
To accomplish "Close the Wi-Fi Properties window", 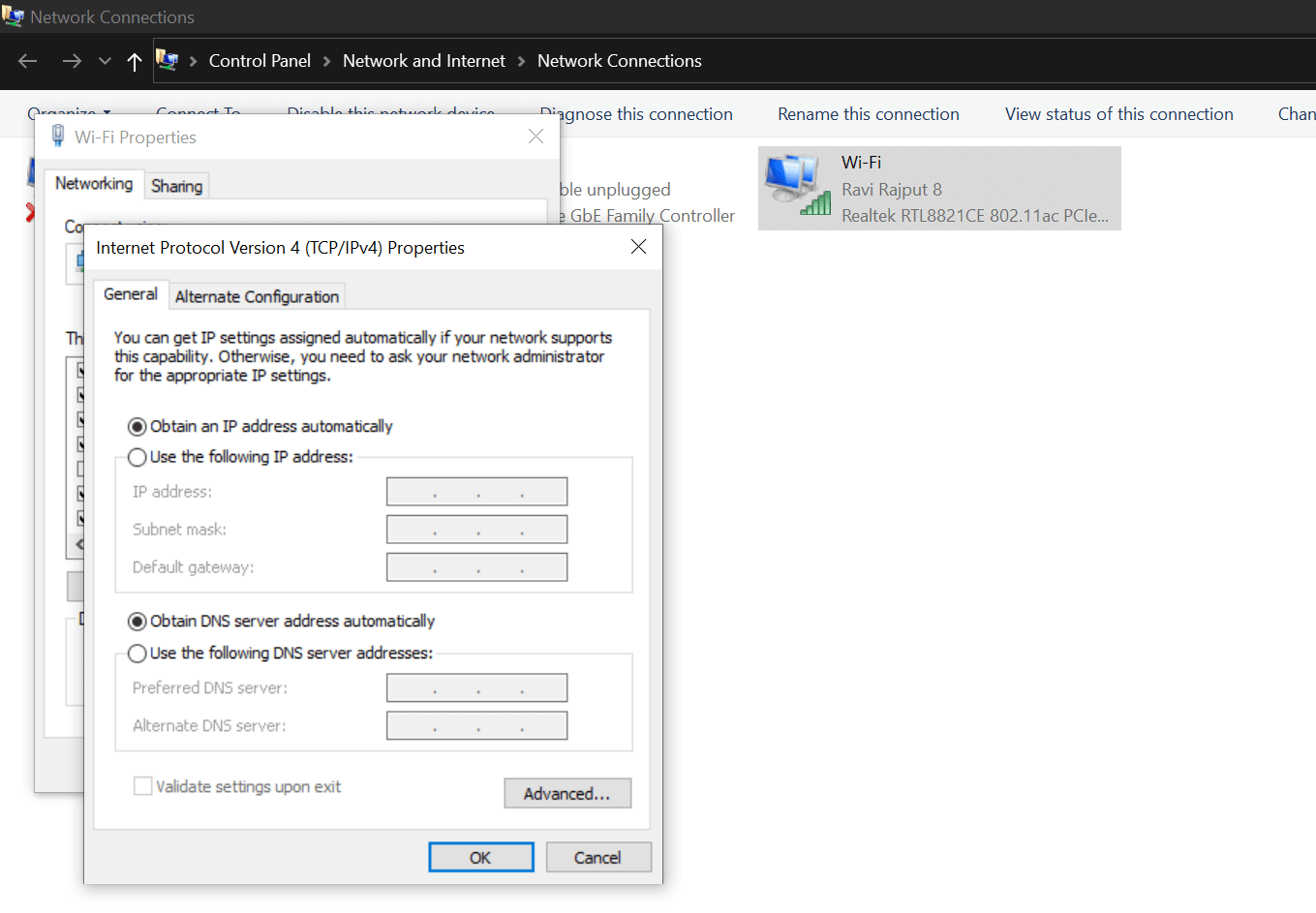I will point(536,137).
